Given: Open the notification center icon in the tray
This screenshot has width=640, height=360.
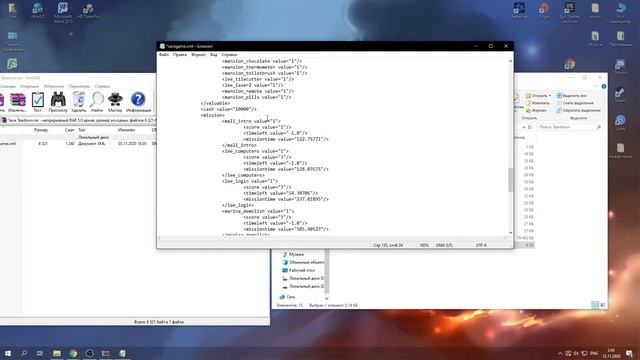Looking at the screenshot, I should [x=629, y=353].
